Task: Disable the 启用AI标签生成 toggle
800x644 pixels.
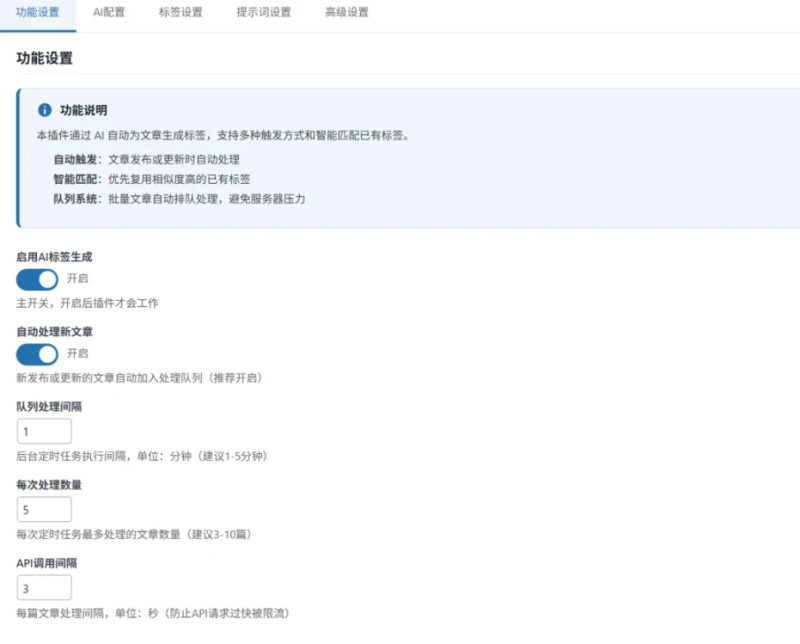Action: (36, 279)
